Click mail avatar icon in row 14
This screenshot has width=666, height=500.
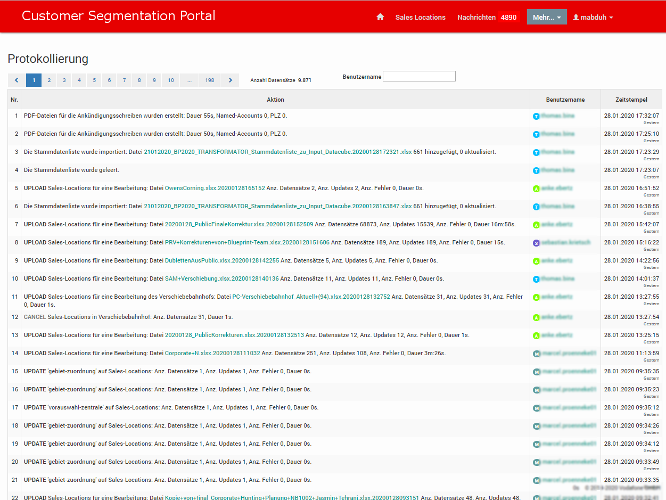click(x=536, y=354)
